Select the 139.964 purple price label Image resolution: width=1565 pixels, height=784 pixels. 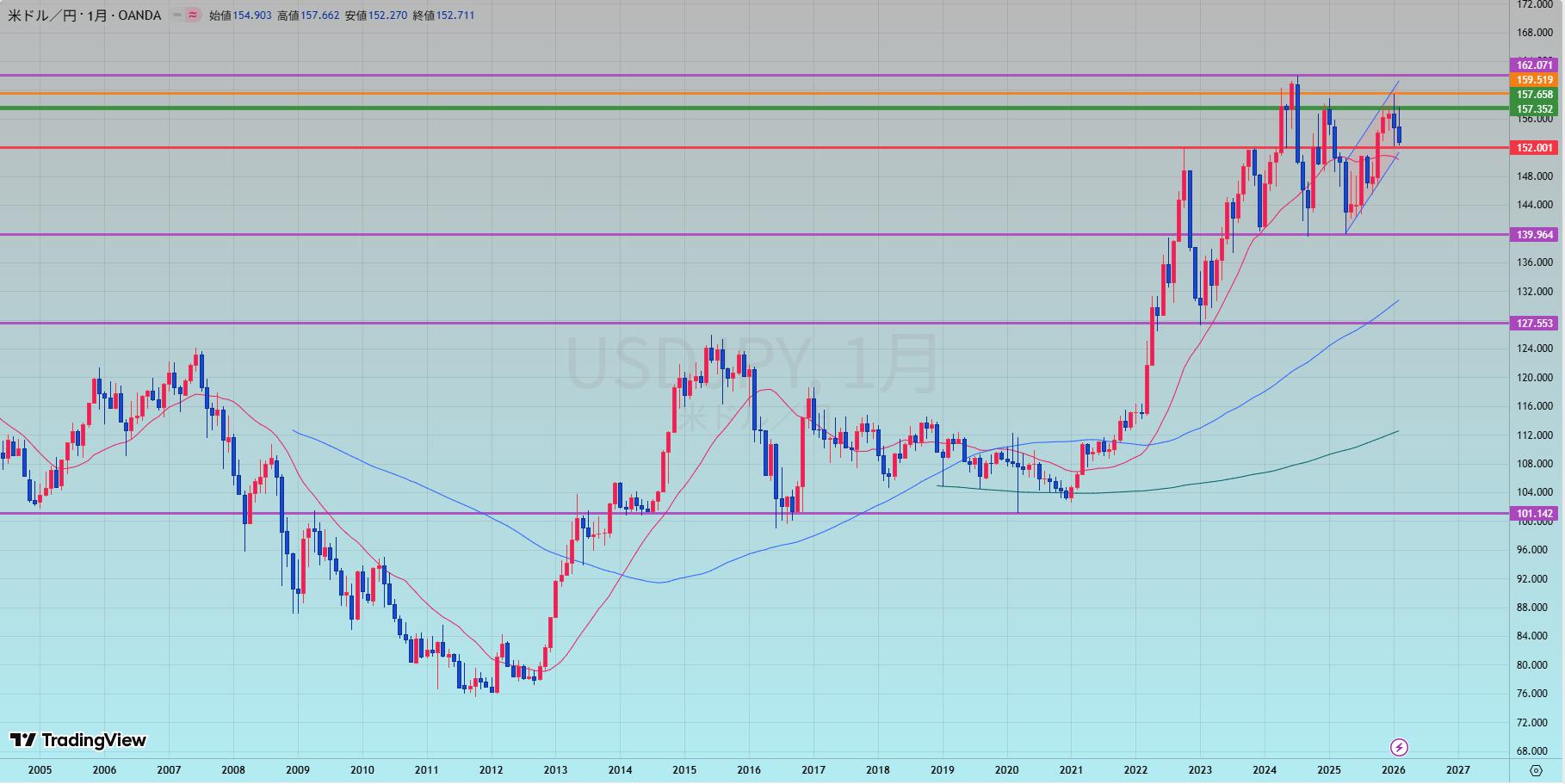[1534, 235]
